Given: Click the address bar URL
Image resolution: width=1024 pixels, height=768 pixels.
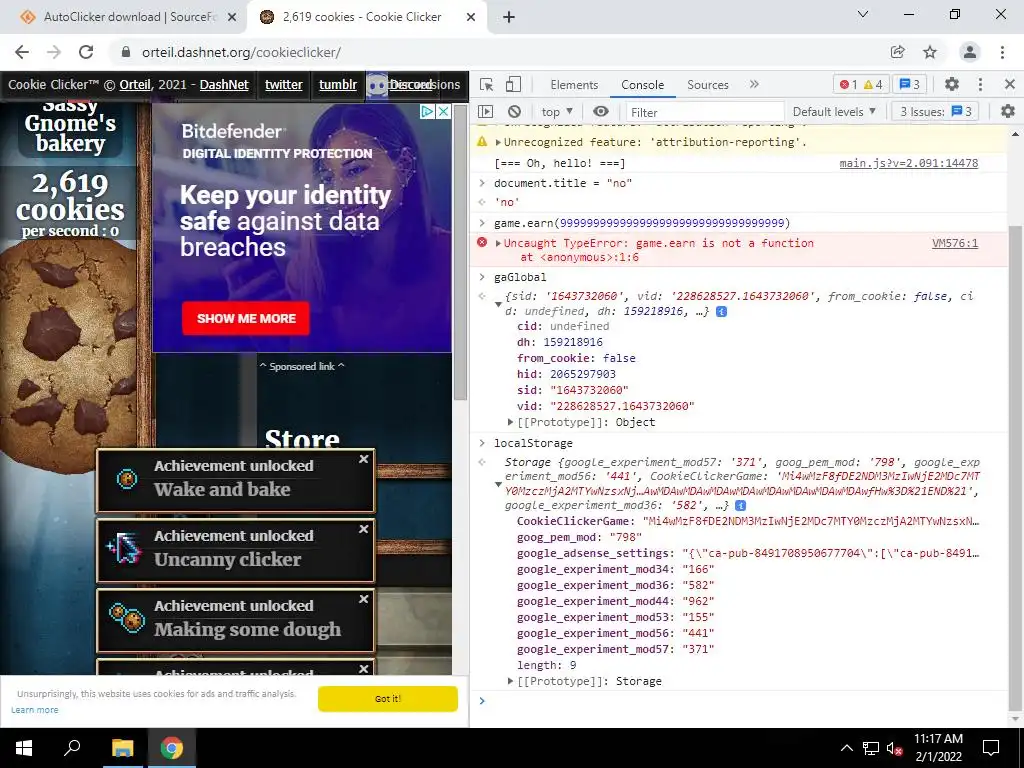Looking at the screenshot, I should 242,52.
